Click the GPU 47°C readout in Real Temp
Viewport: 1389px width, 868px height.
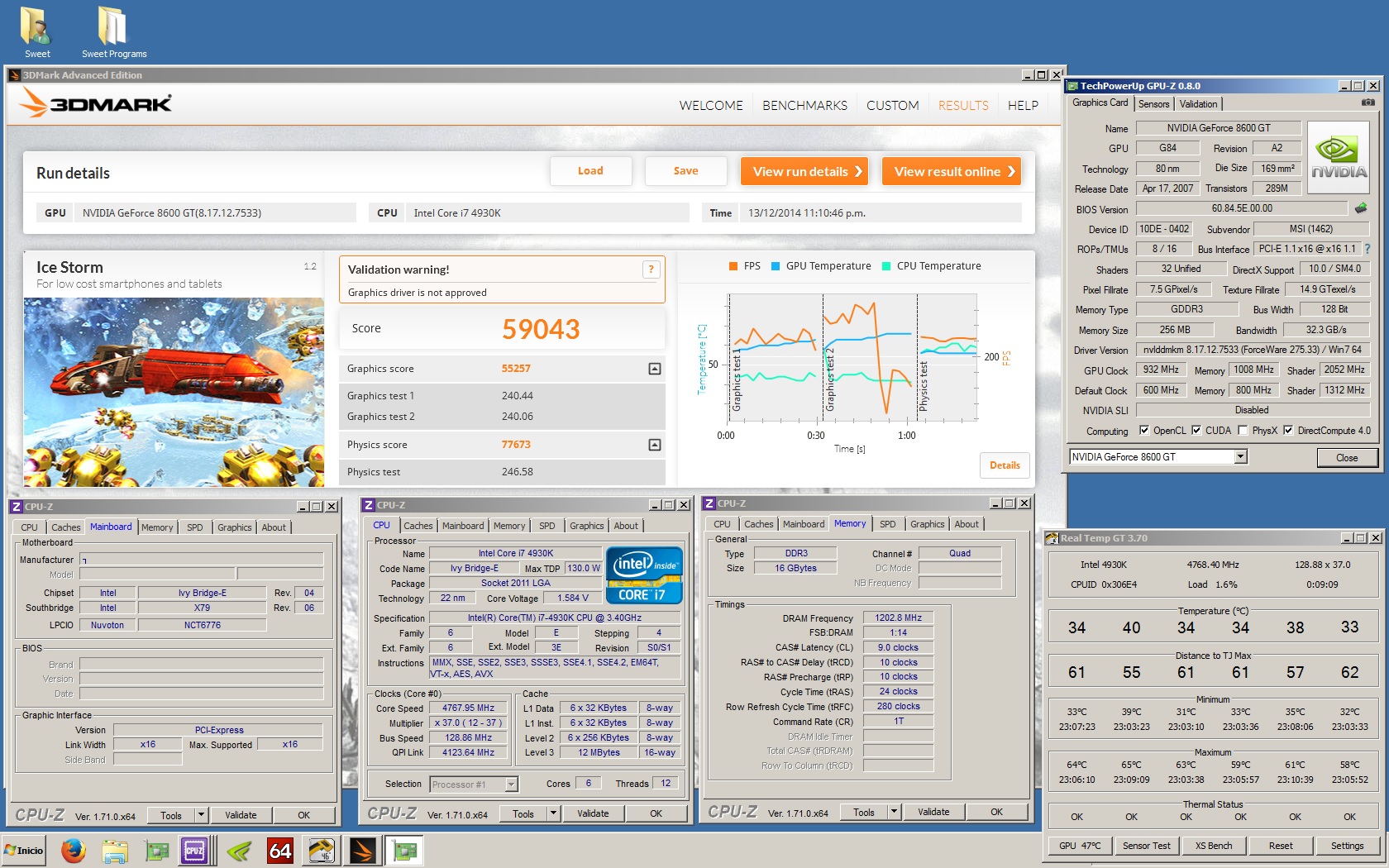pyautogui.click(x=1080, y=846)
